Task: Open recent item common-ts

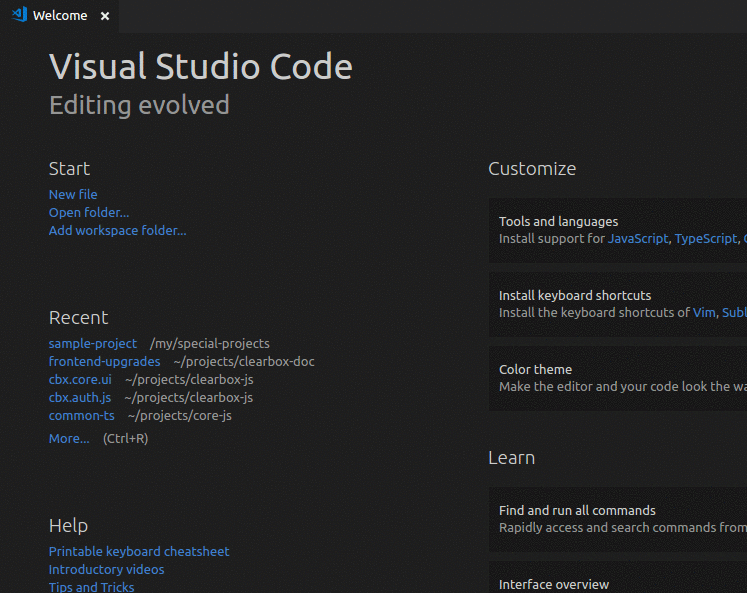Action: tap(81, 415)
